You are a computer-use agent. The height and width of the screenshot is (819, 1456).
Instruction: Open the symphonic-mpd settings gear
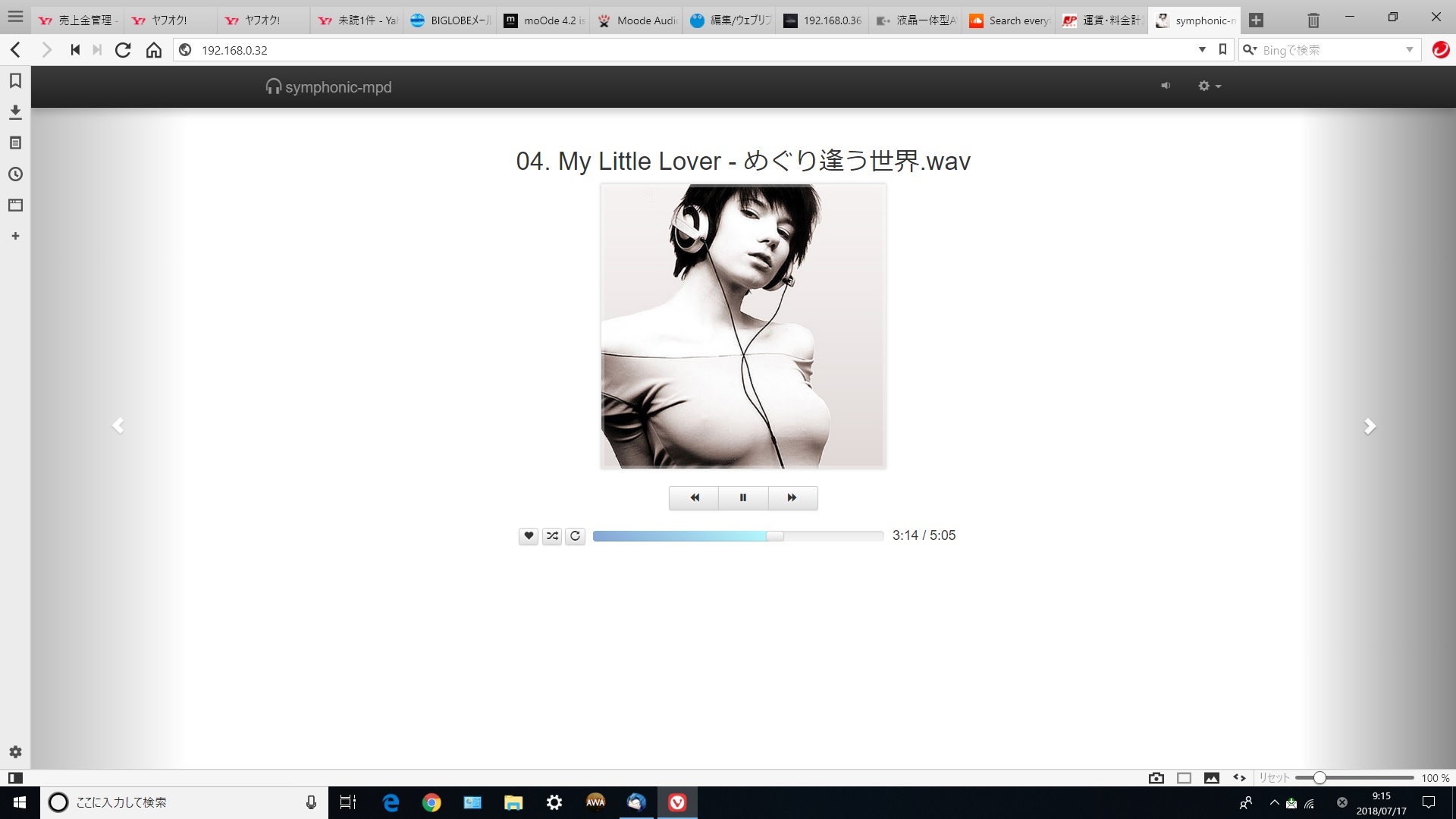click(1205, 86)
